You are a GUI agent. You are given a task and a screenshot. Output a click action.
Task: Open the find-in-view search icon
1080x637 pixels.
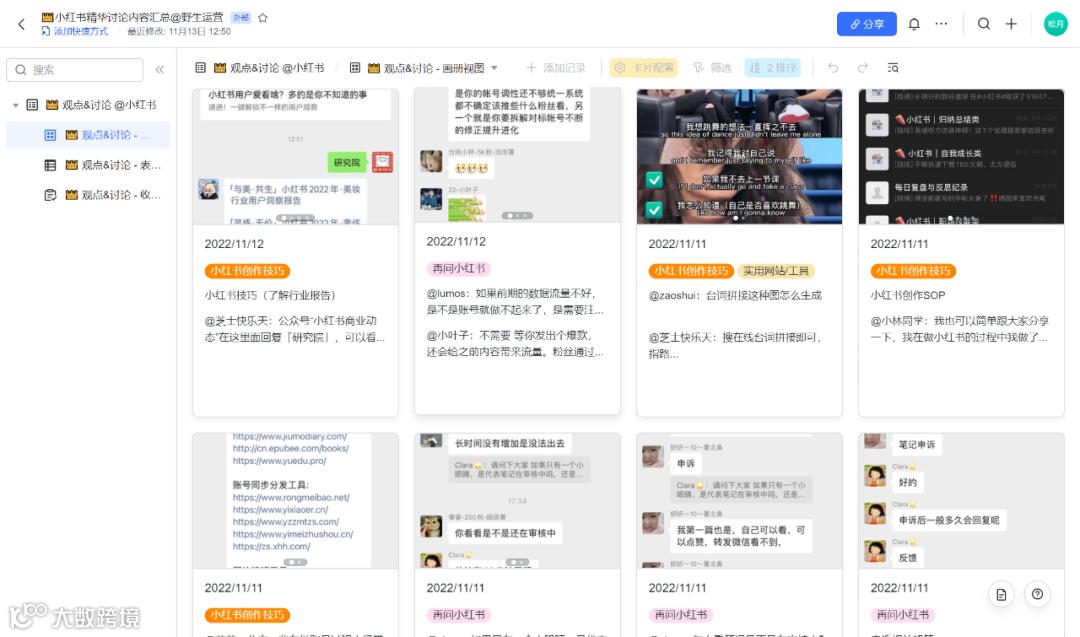tap(893, 67)
